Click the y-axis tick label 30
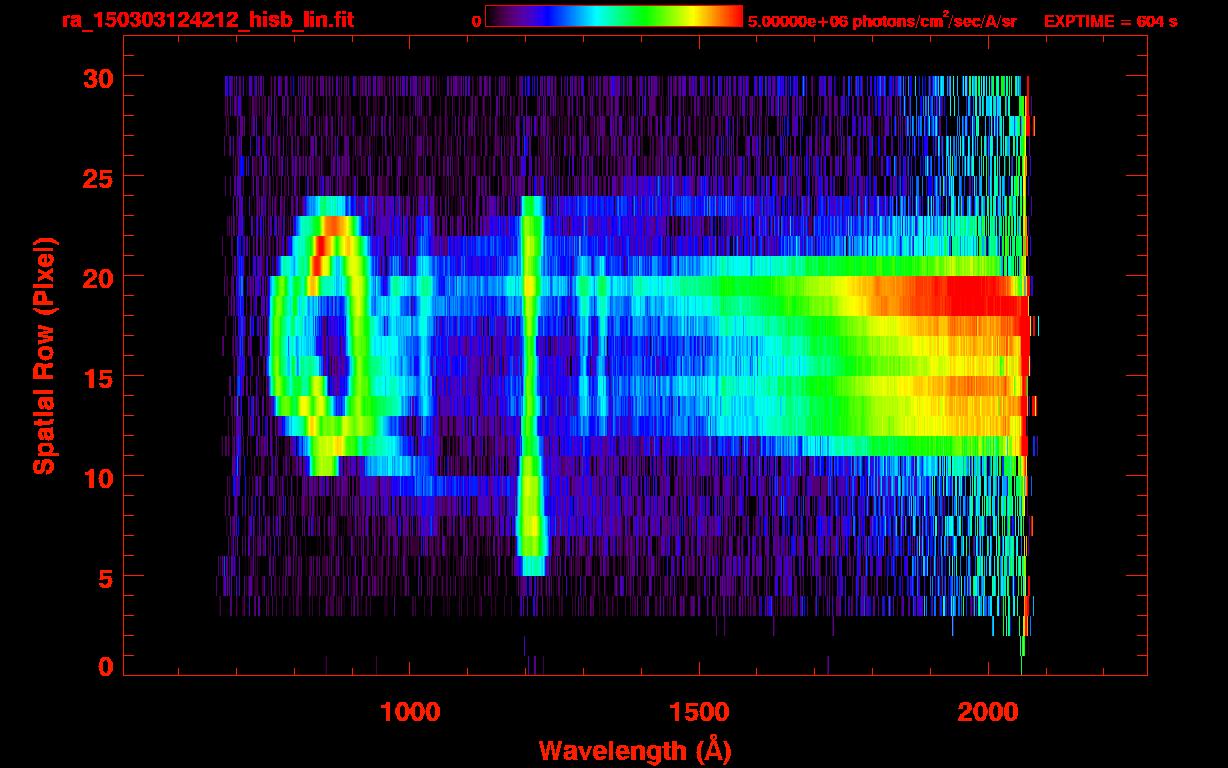This screenshot has height=768, width=1228. coord(96,77)
